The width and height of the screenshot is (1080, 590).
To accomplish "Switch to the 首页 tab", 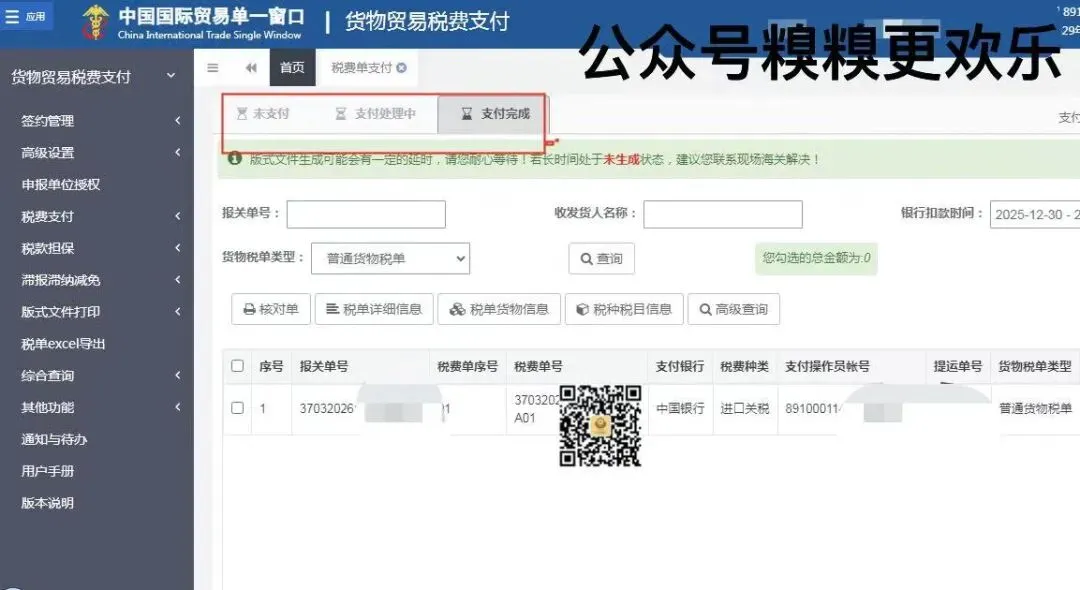I will pos(292,67).
